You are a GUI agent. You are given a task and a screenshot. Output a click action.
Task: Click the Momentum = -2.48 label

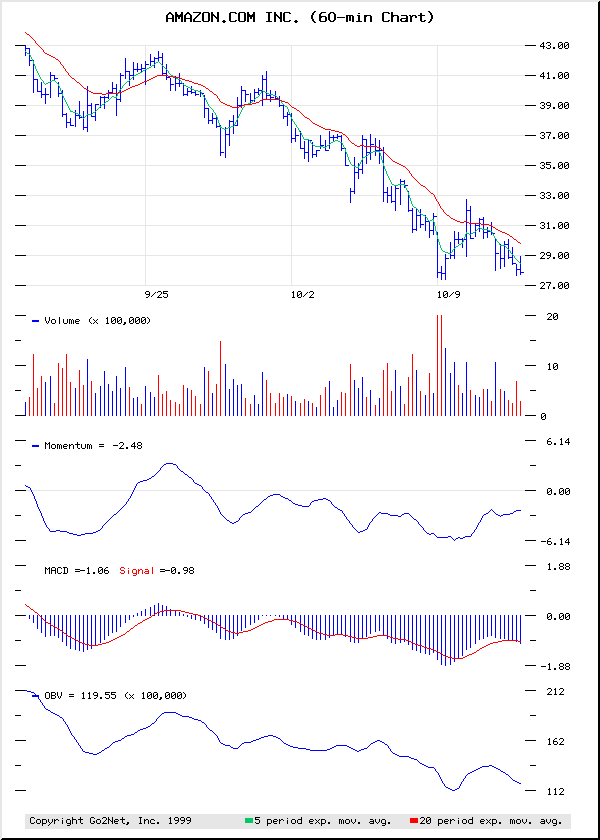93,445
